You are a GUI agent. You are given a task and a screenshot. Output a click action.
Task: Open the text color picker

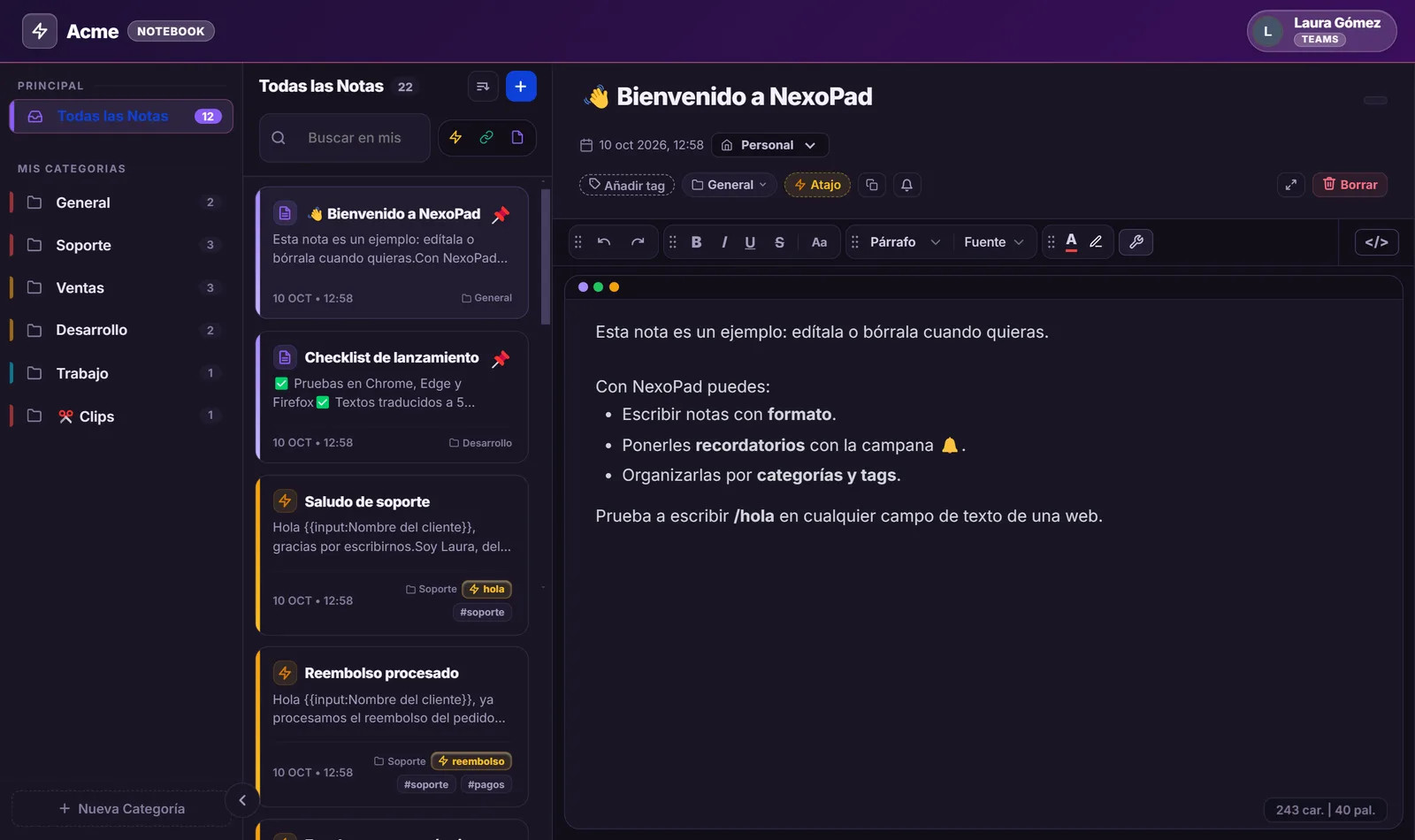point(1071,241)
